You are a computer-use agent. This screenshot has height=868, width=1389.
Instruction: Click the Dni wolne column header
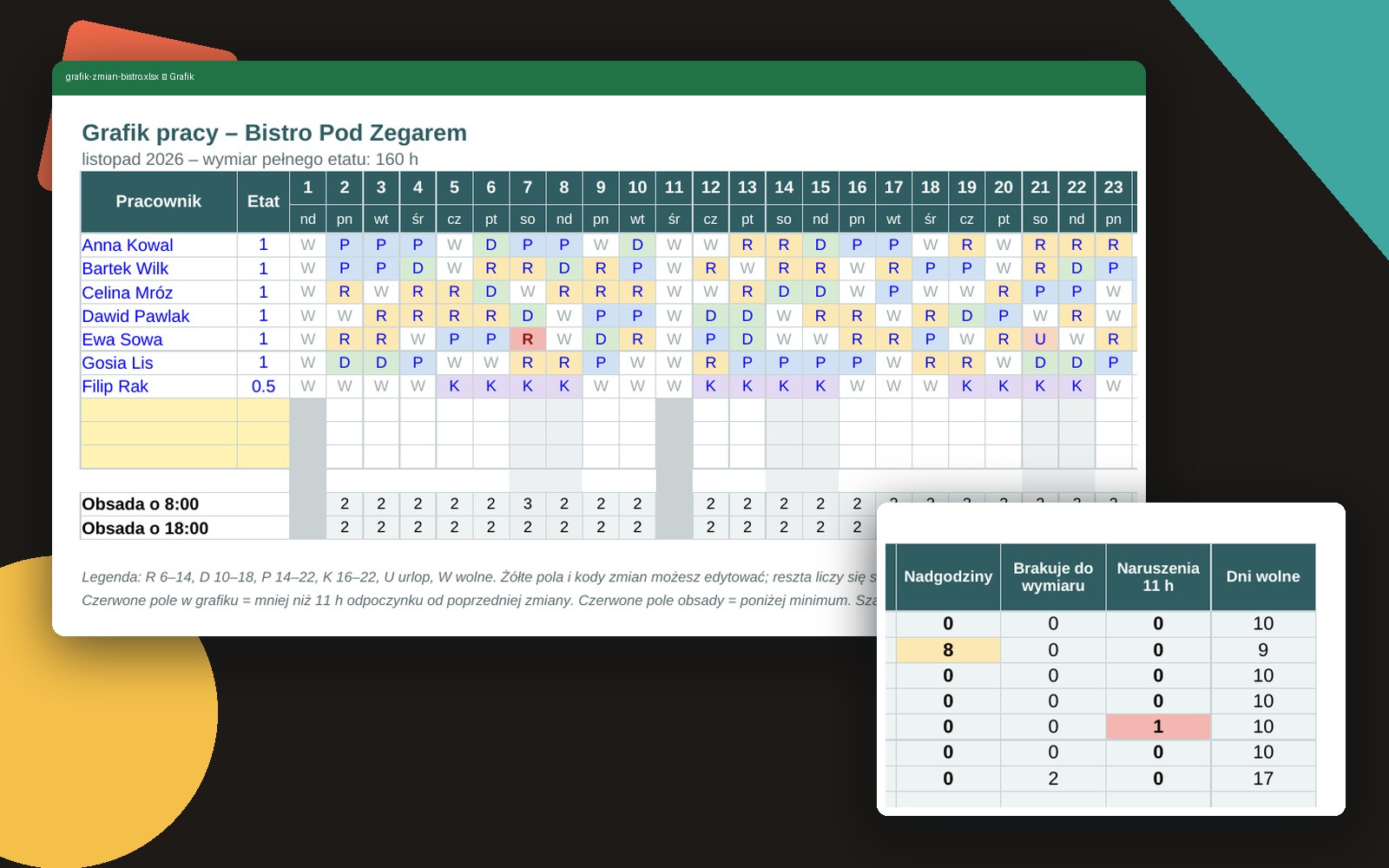point(1263,576)
